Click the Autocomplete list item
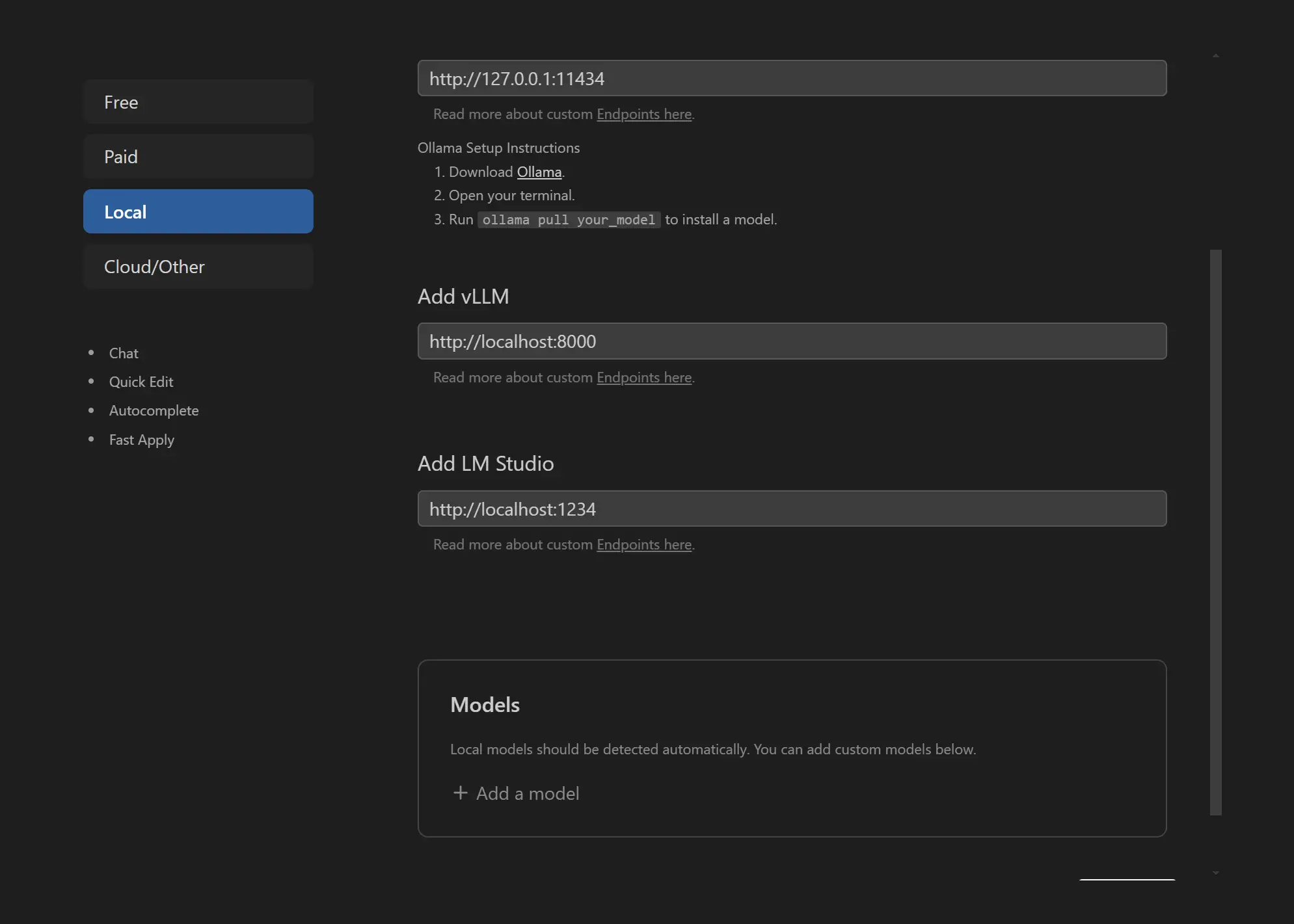Viewport: 1294px width, 924px height. [x=154, y=410]
